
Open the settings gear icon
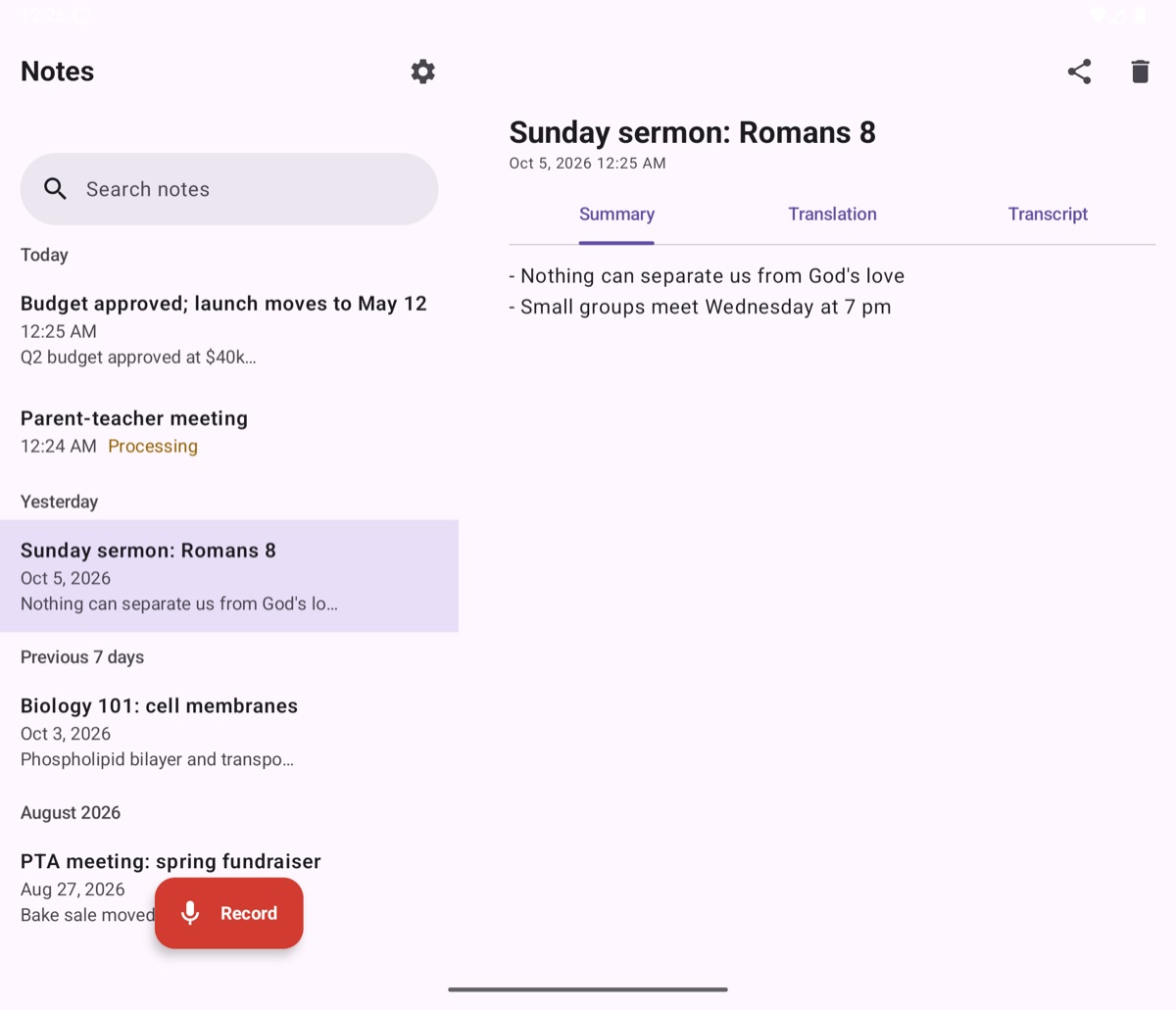click(x=422, y=72)
